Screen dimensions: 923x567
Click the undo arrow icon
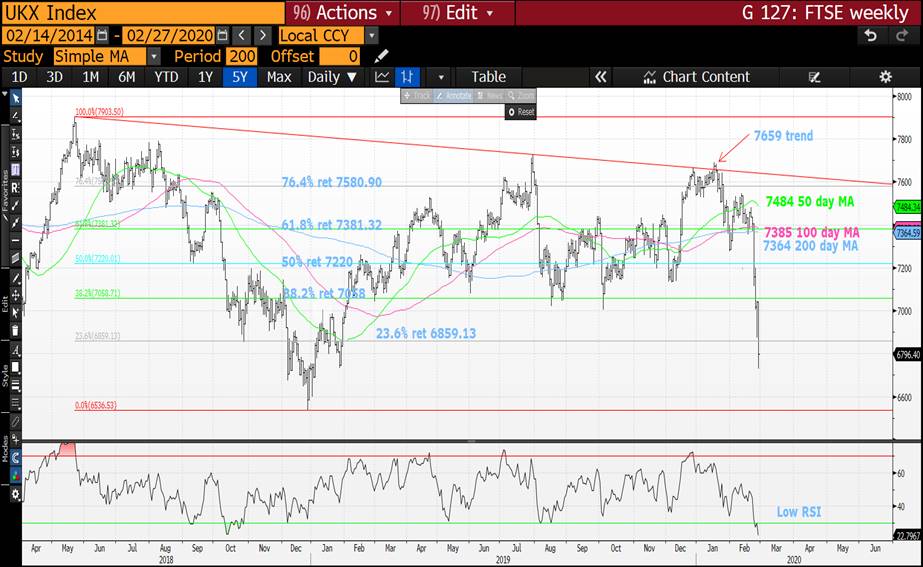[871, 36]
